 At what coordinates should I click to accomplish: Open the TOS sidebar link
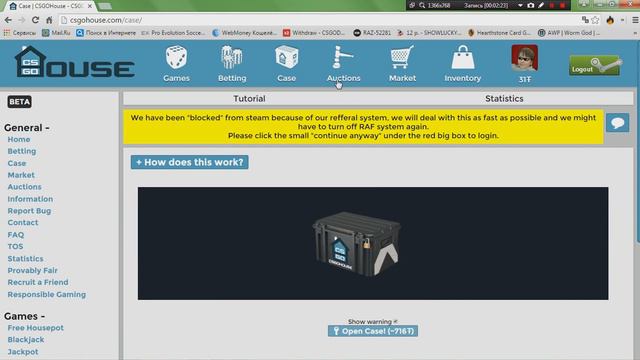pyautogui.click(x=15, y=247)
